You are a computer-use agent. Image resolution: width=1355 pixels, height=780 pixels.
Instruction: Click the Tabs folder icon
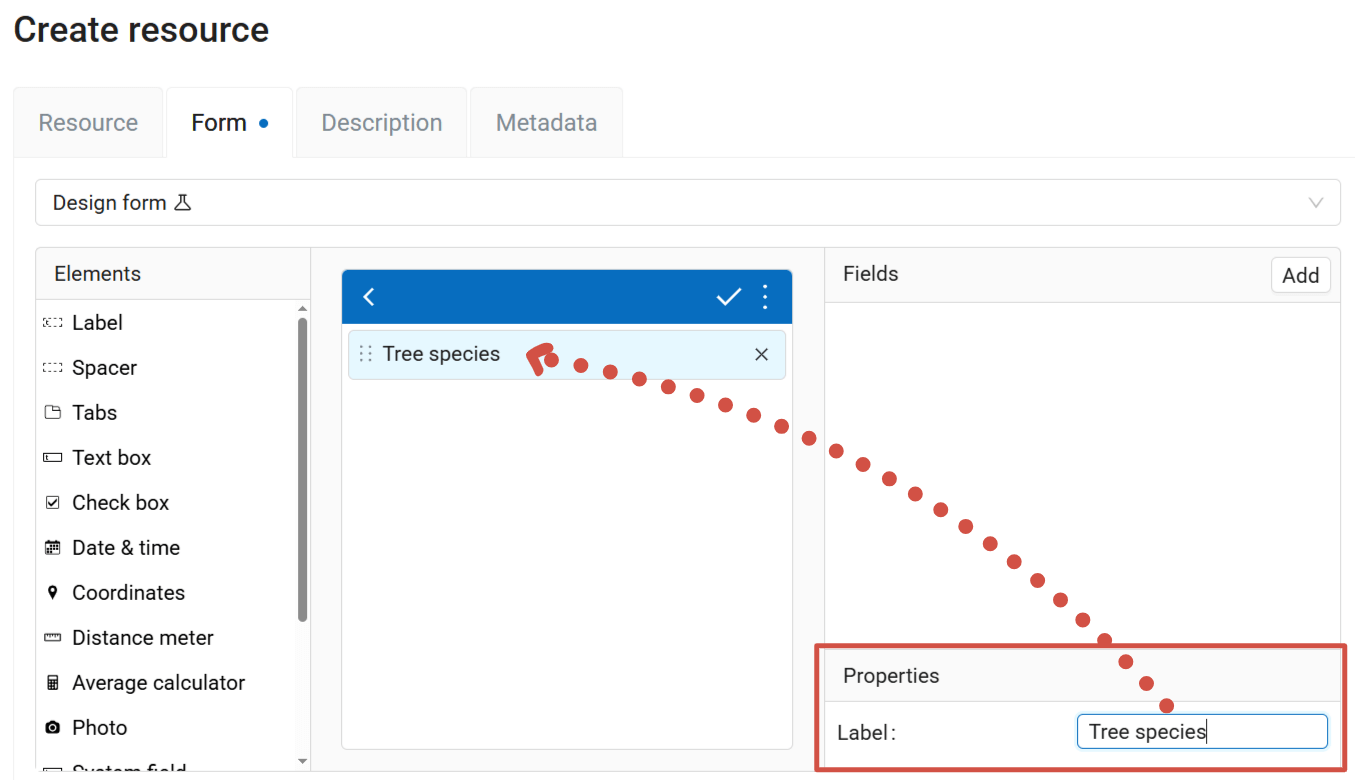point(53,413)
